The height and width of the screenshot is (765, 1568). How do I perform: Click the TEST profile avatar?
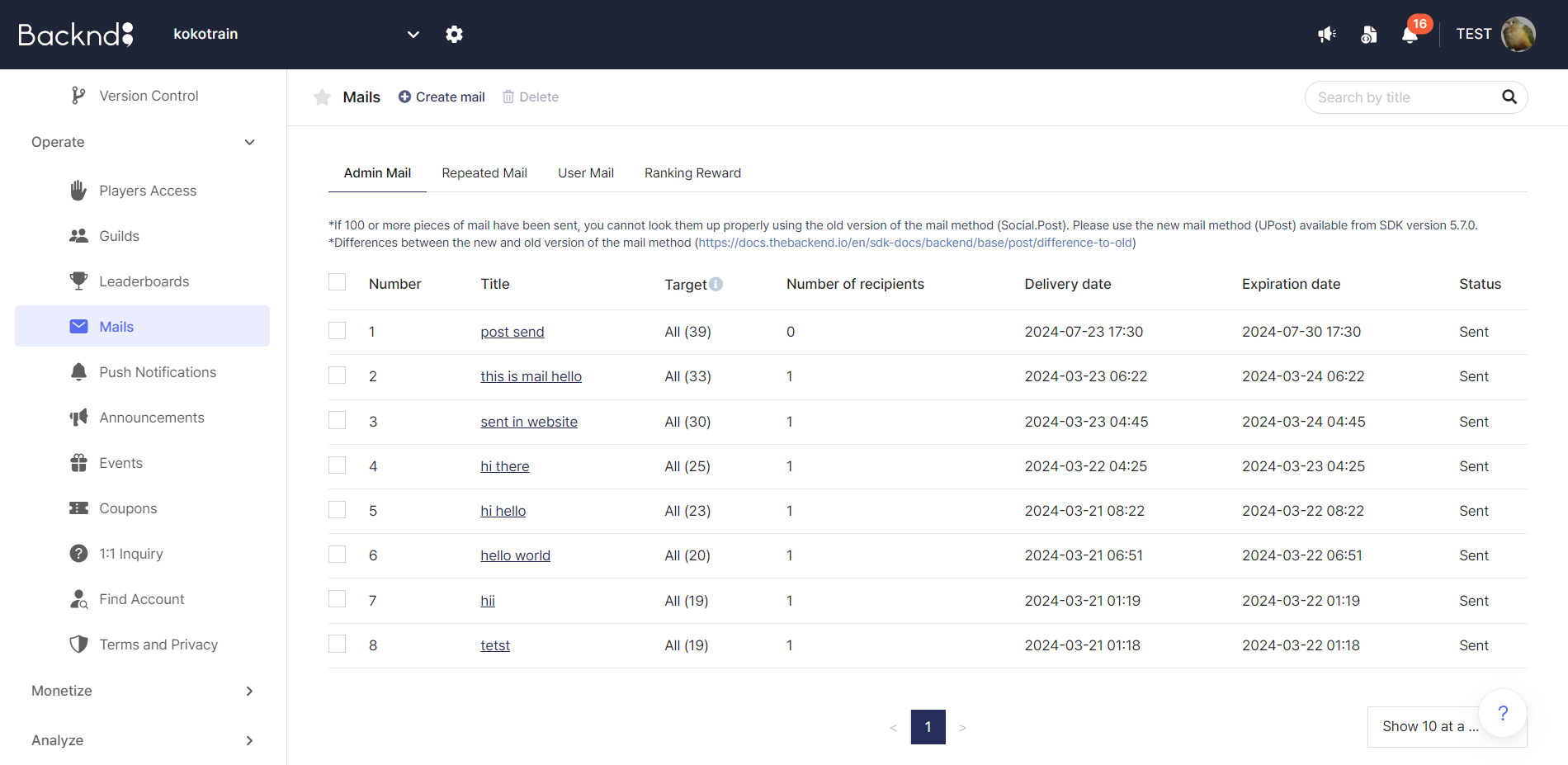pos(1518,34)
